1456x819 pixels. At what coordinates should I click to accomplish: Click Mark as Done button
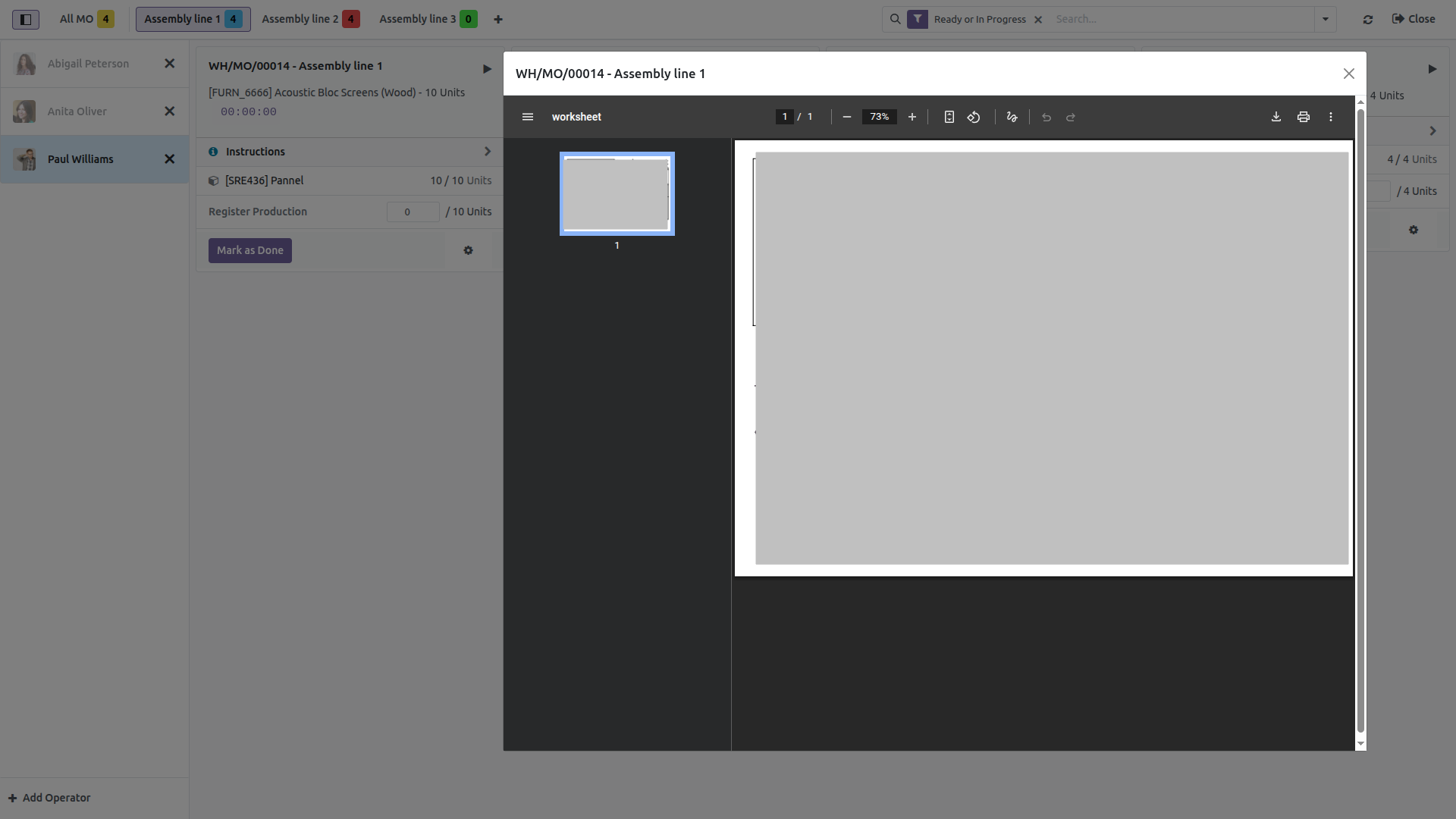pos(250,250)
